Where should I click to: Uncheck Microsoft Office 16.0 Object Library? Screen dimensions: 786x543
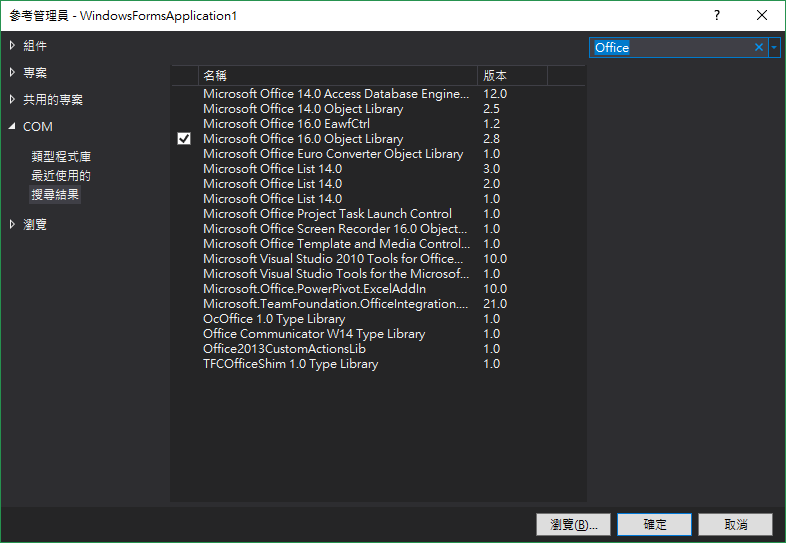pyautogui.click(x=184, y=138)
